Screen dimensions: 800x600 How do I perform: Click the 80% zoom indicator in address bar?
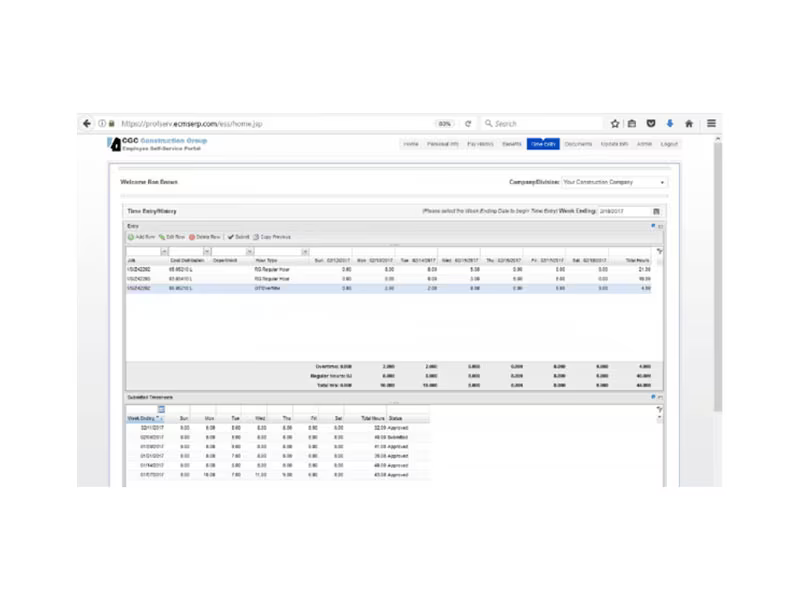pos(445,123)
